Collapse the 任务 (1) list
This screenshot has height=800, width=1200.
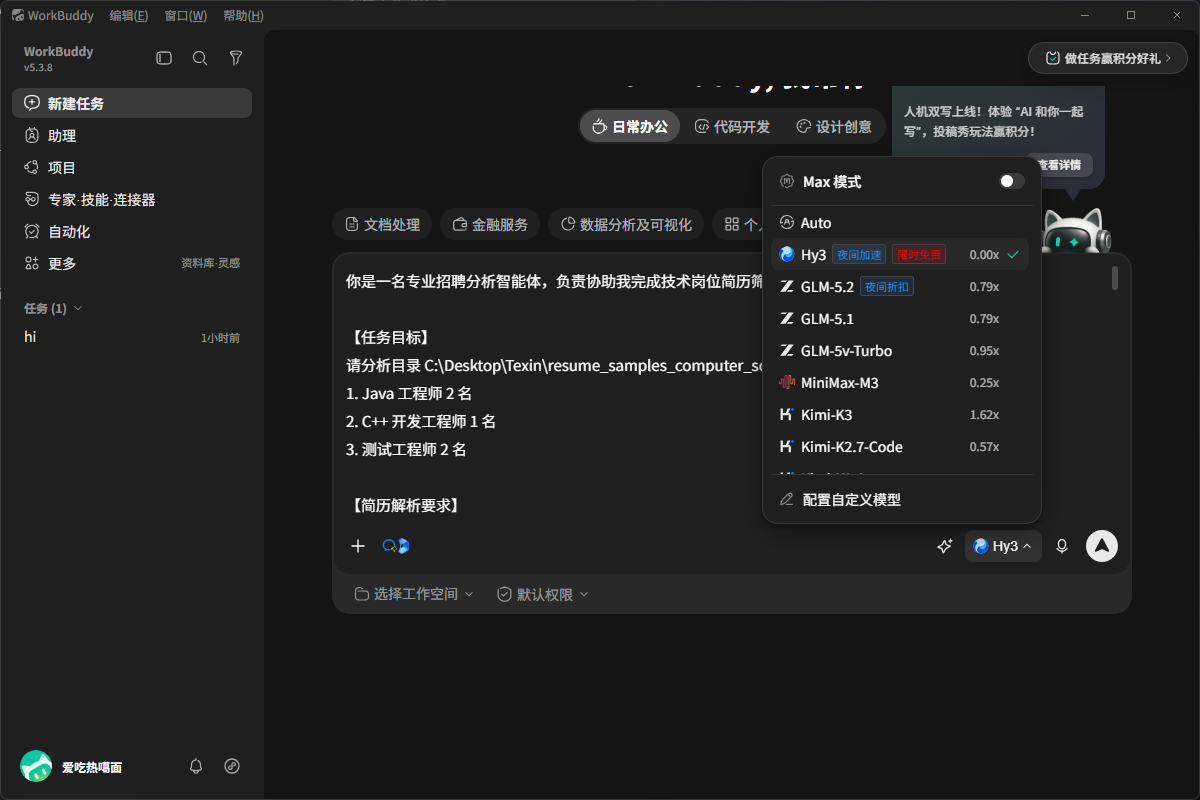pyautogui.click(x=53, y=308)
